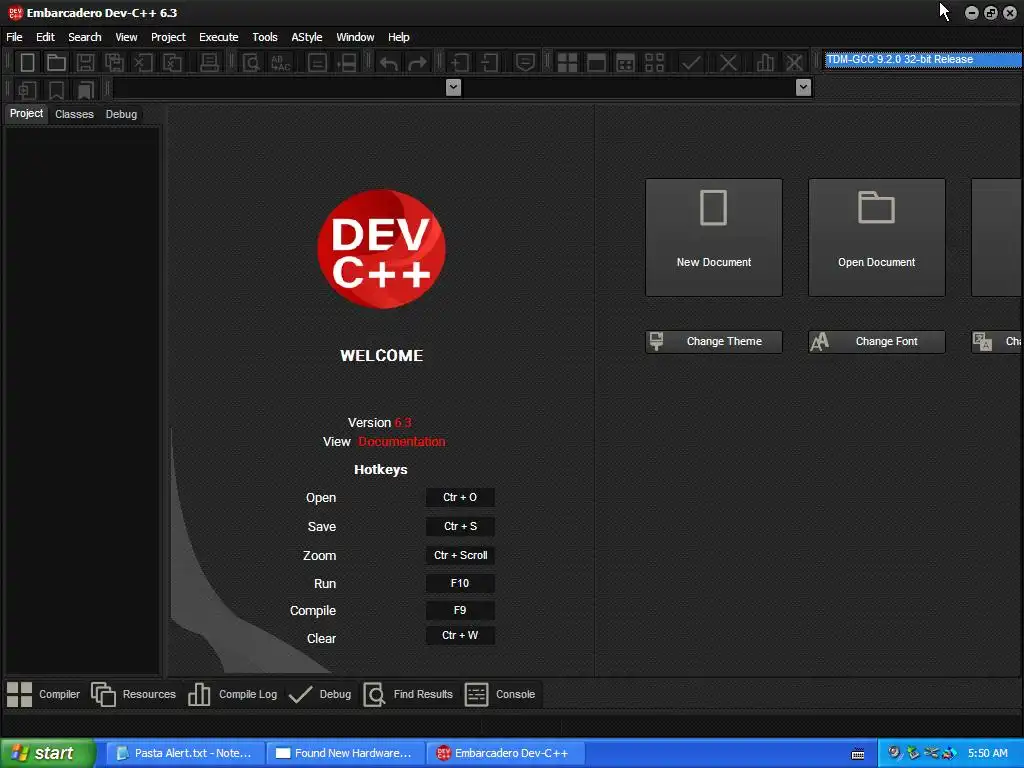The image size is (1024, 768).
Task: Click the Unindent toolbar icon
Action: (489, 63)
